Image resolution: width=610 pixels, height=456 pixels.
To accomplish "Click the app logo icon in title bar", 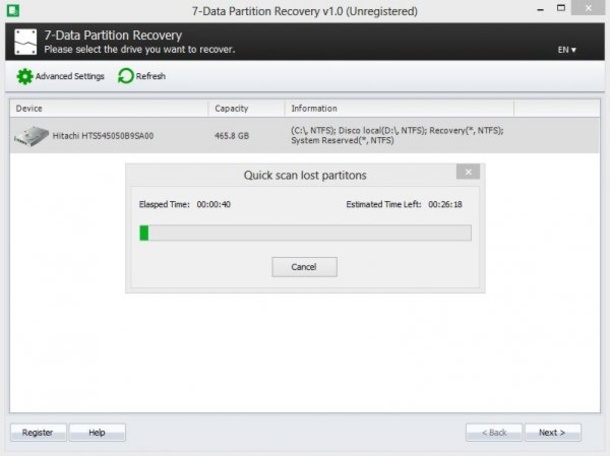I will point(13,10).
